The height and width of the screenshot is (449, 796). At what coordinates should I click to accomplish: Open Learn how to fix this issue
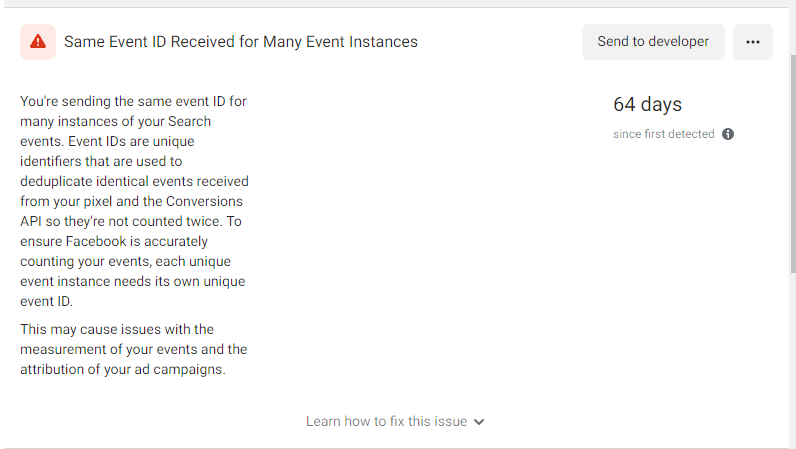pyautogui.click(x=386, y=422)
